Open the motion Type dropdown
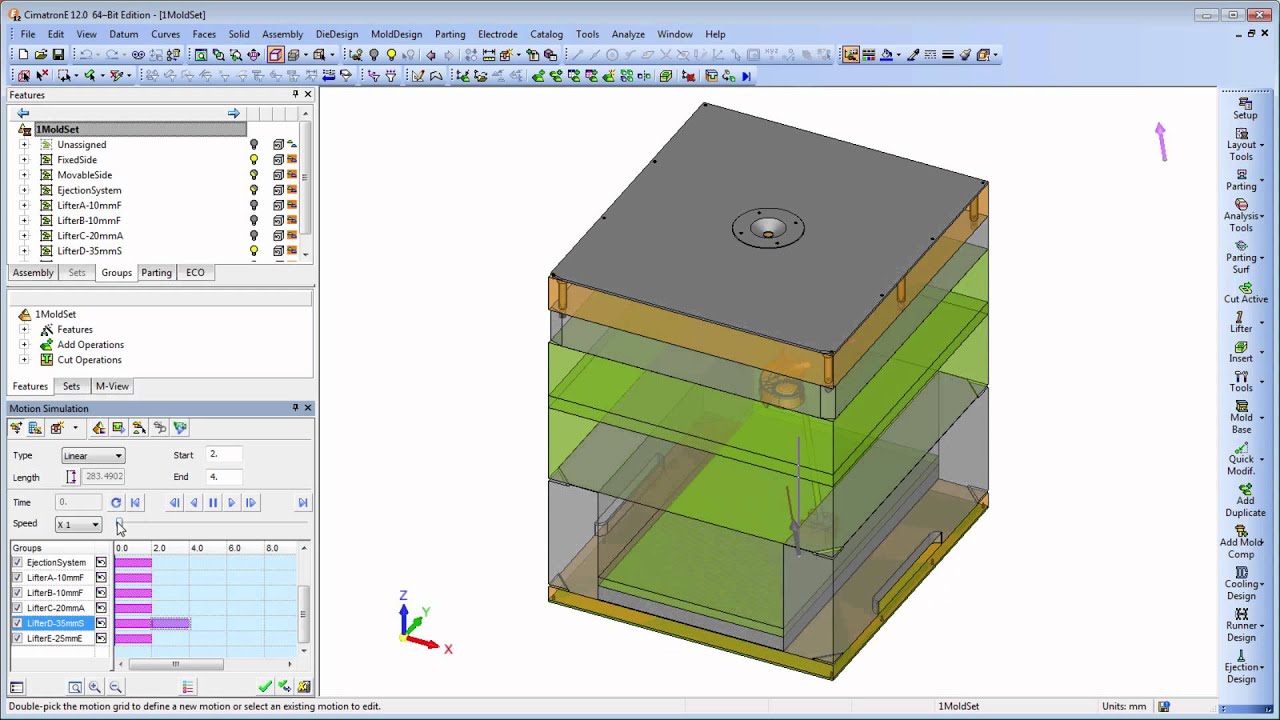 pyautogui.click(x=92, y=456)
